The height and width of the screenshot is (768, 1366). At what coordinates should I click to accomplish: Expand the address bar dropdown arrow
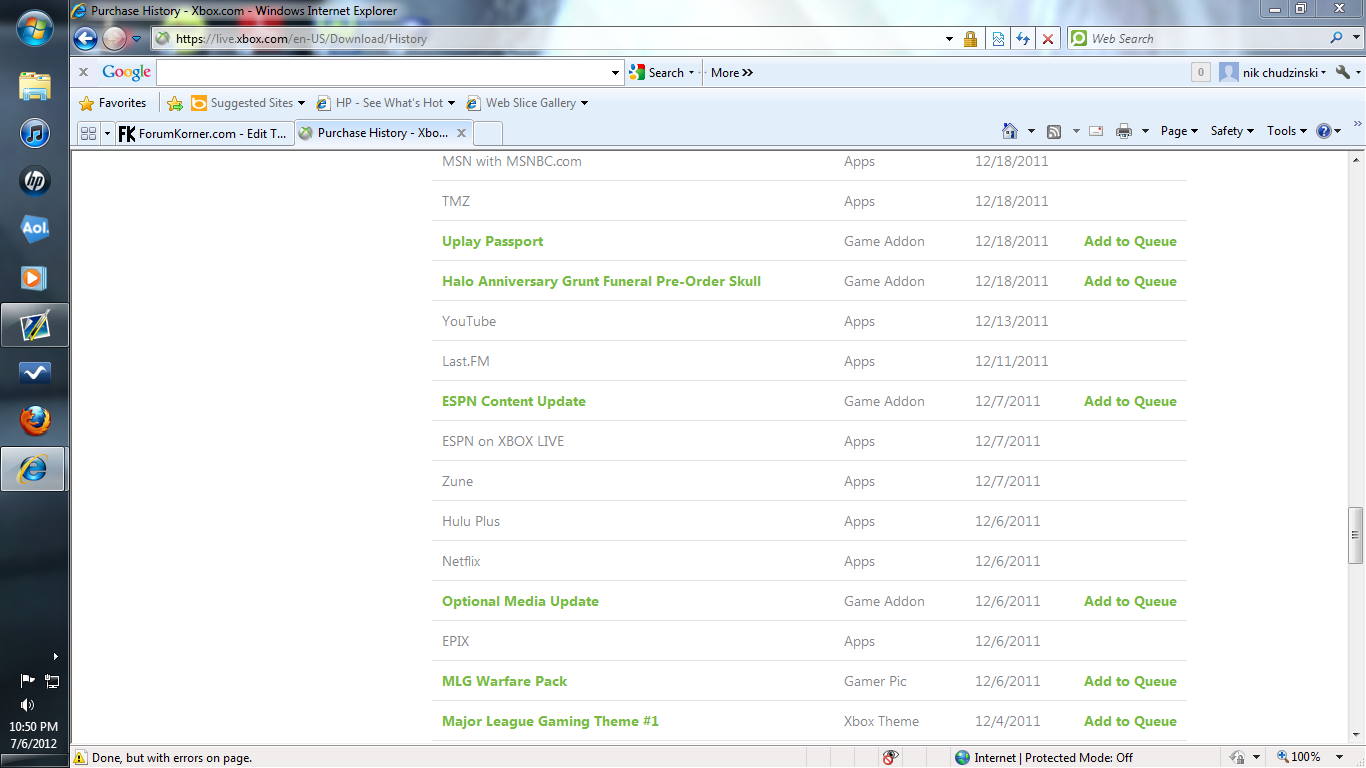pyautogui.click(x=949, y=39)
